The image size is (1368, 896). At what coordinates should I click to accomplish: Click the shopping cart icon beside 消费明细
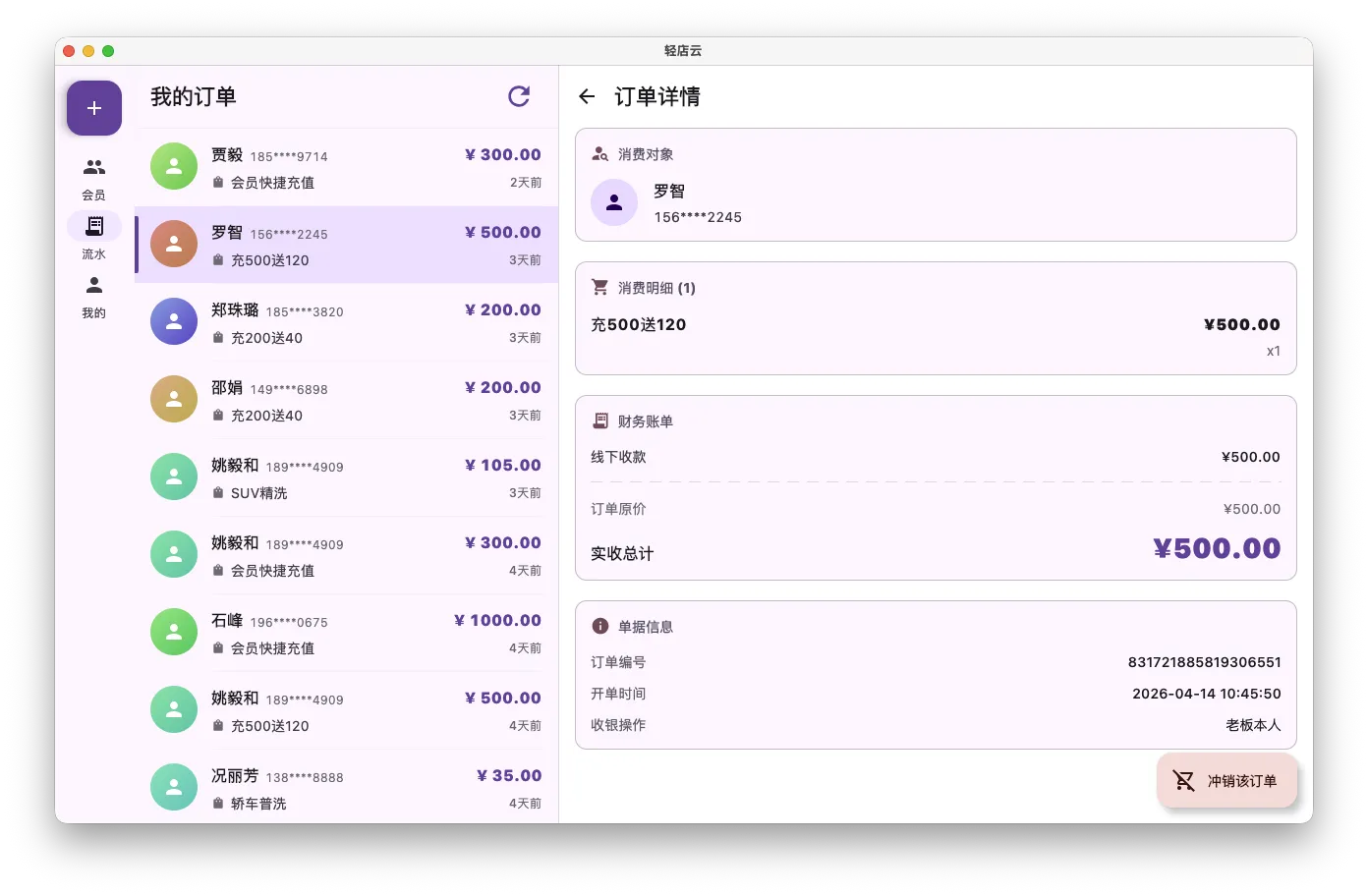click(x=598, y=286)
